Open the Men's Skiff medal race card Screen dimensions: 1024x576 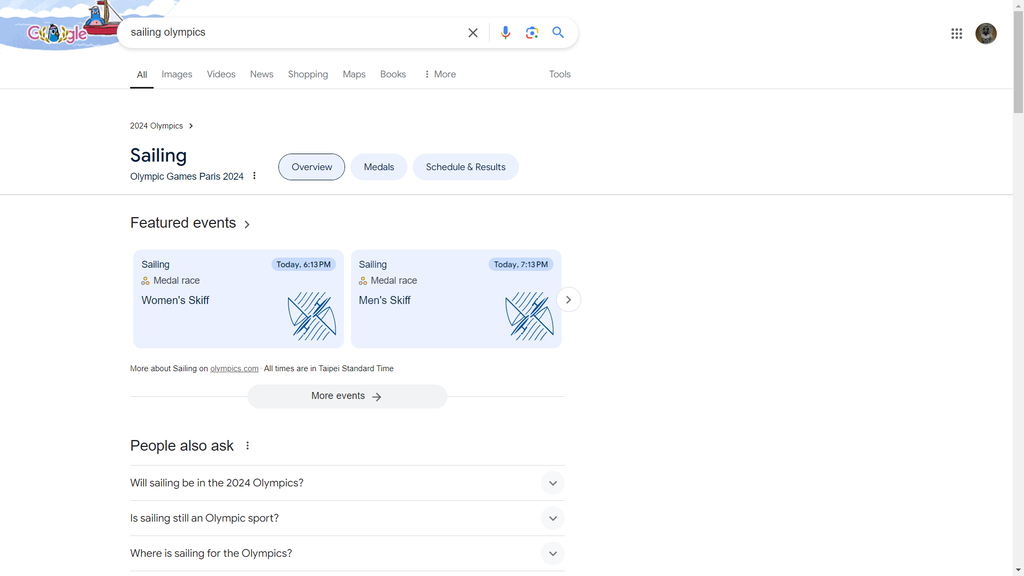pyautogui.click(x=456, y=299)
